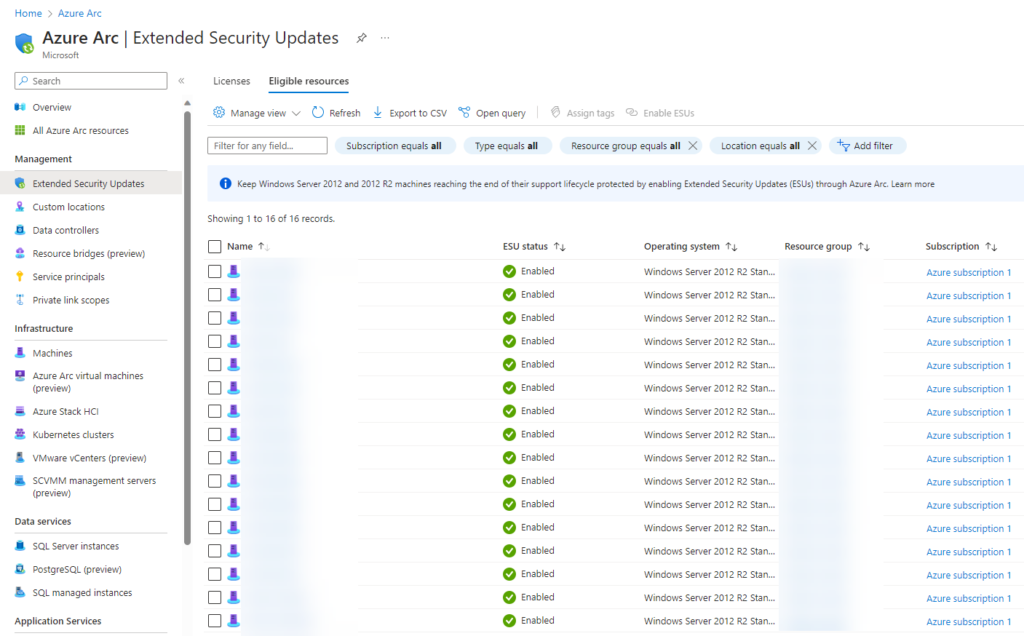Open the Export to CSV option
The image size is (1024, 636).
[x=409, y=112]
